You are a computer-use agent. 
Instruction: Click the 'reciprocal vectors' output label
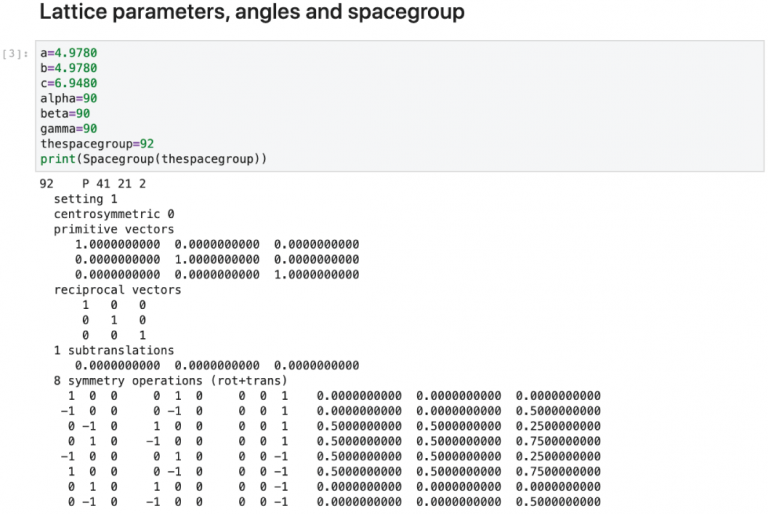117,290
